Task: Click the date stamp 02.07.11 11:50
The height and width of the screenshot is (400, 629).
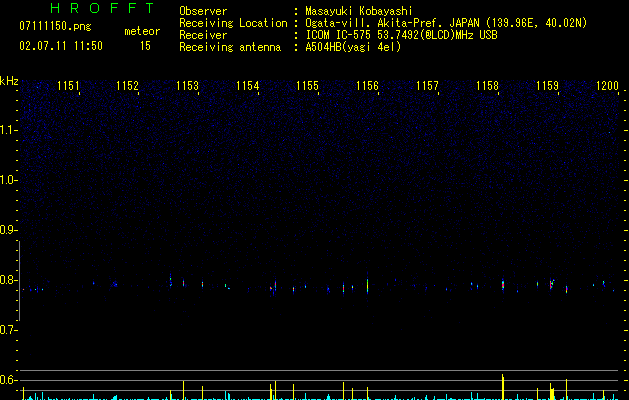Action: [61, 46]
